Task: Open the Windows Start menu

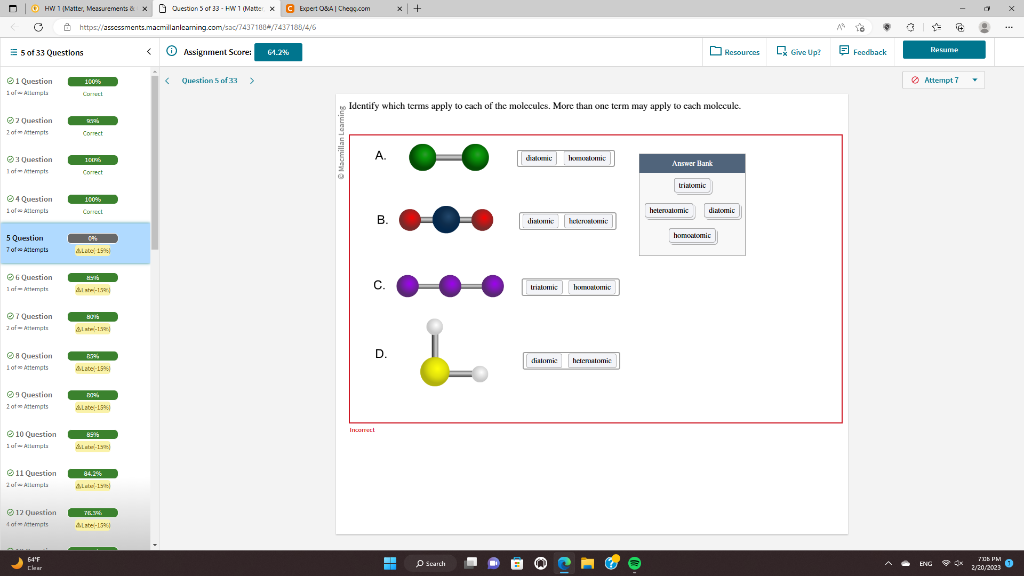Action: (390, 563)
